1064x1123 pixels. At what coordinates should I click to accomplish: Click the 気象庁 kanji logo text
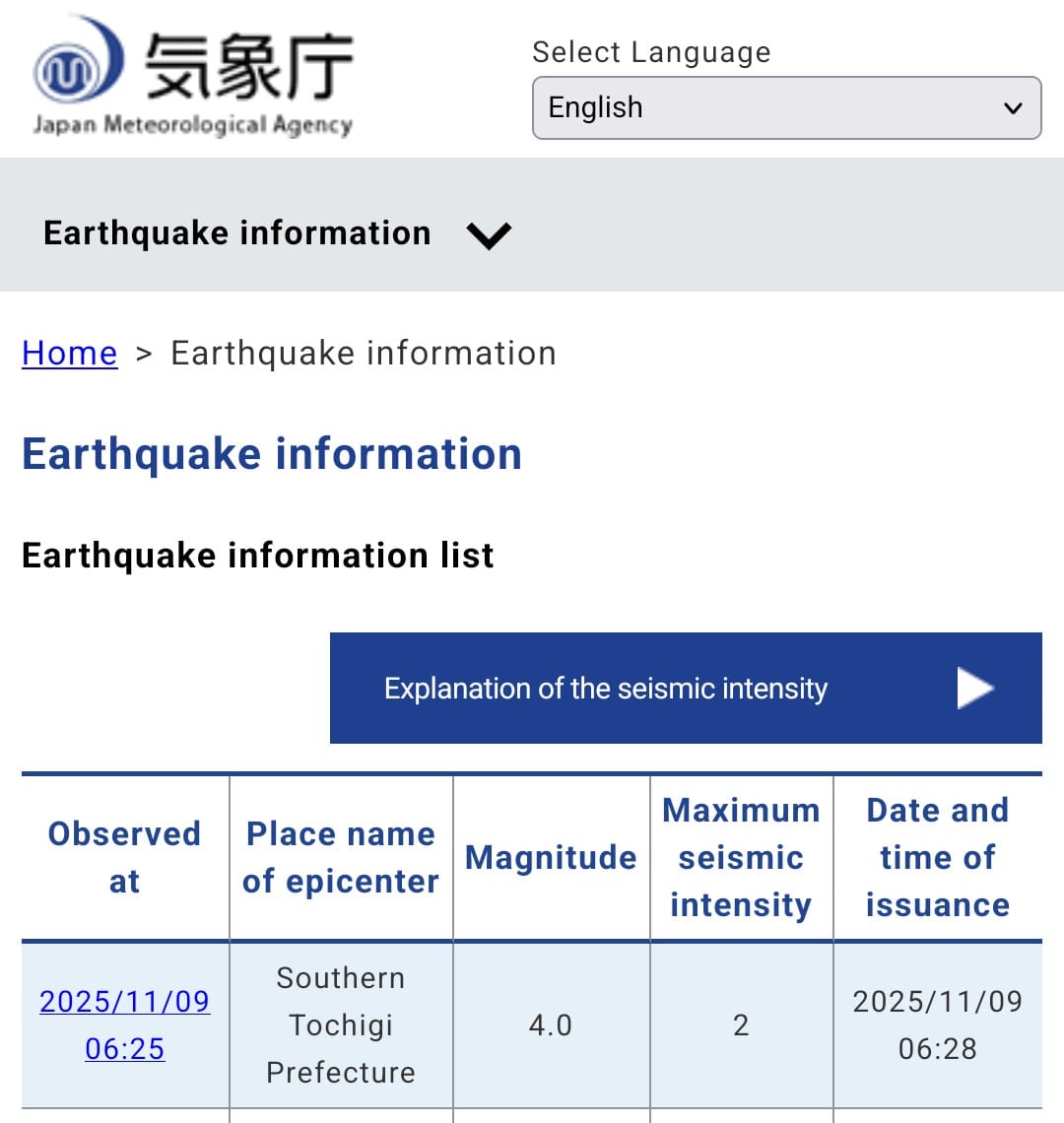click(248, 66)
